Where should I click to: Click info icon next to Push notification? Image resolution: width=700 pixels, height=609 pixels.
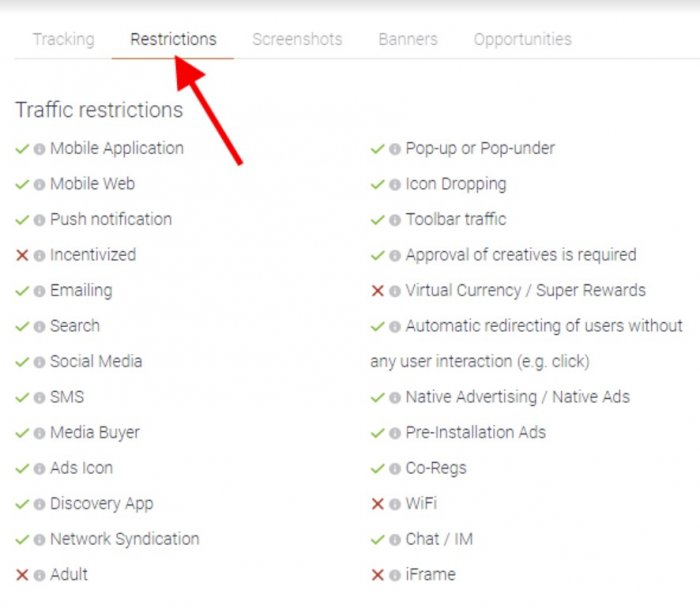(x=39, y=220)
